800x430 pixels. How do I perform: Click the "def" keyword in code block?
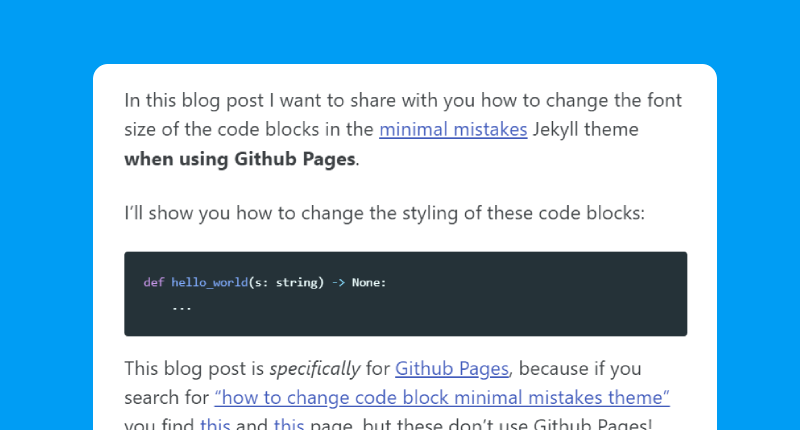[154, 282]
